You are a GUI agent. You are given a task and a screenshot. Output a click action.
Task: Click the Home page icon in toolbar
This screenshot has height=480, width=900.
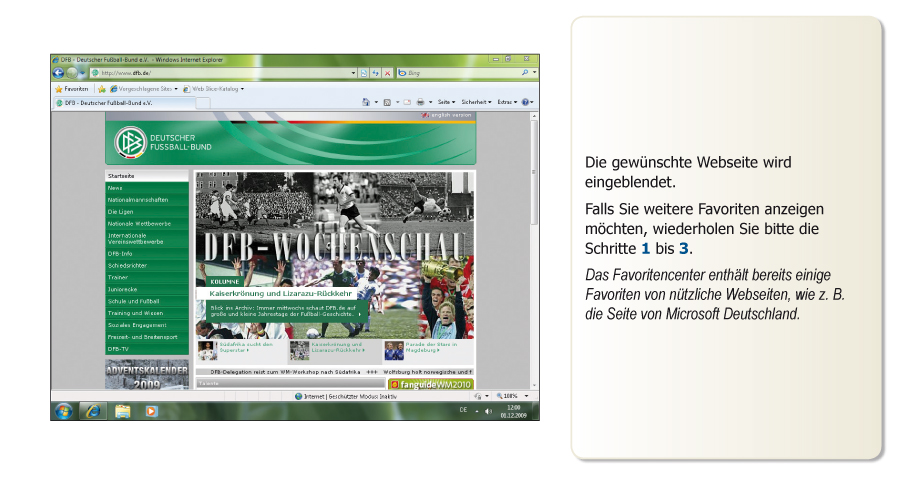click(366, 102)
